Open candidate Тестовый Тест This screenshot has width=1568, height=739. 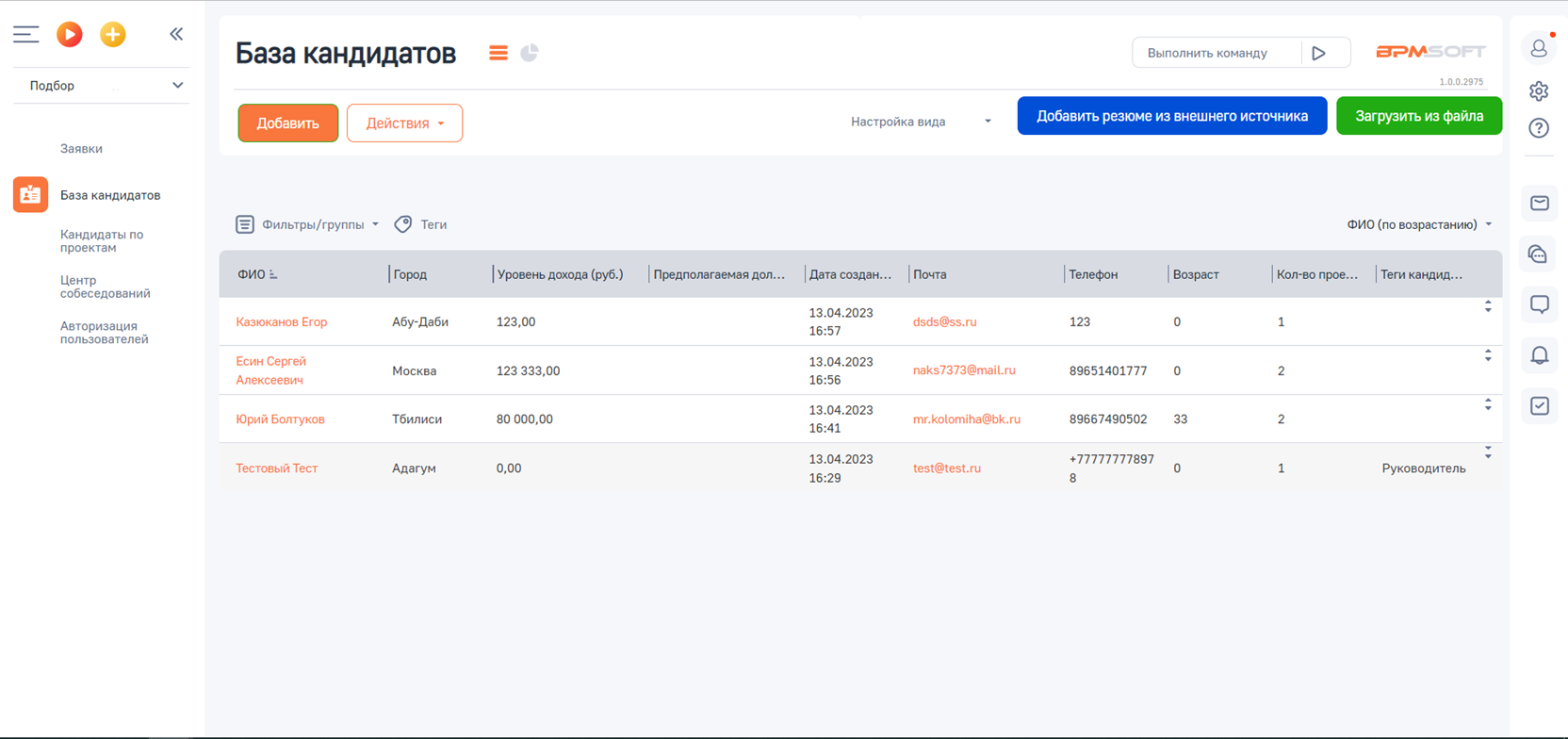click(276, 468)
